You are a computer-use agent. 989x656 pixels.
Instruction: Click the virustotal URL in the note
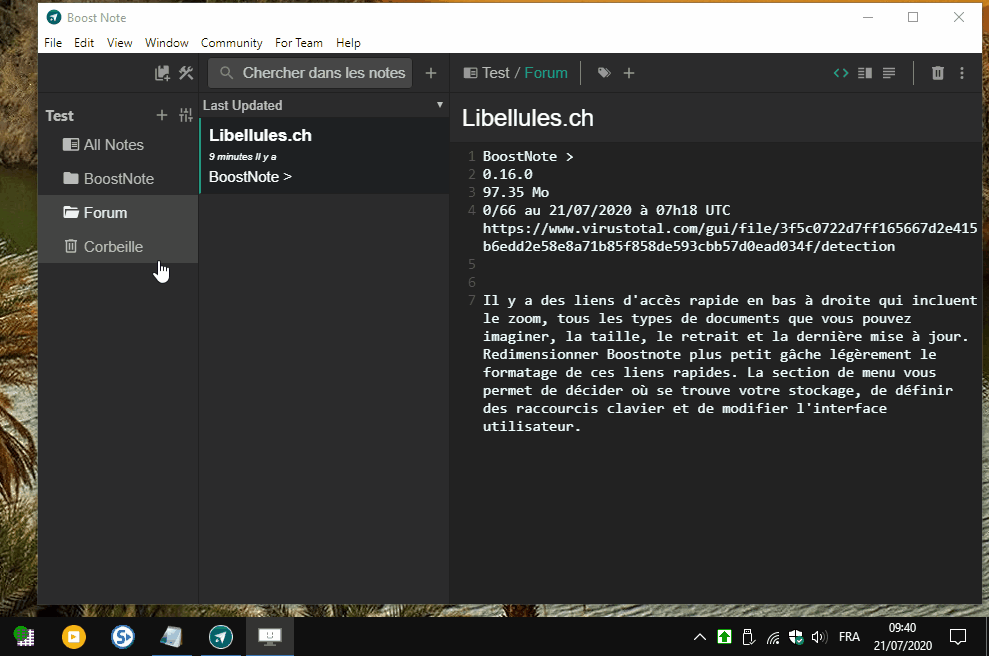pos(730,237)
